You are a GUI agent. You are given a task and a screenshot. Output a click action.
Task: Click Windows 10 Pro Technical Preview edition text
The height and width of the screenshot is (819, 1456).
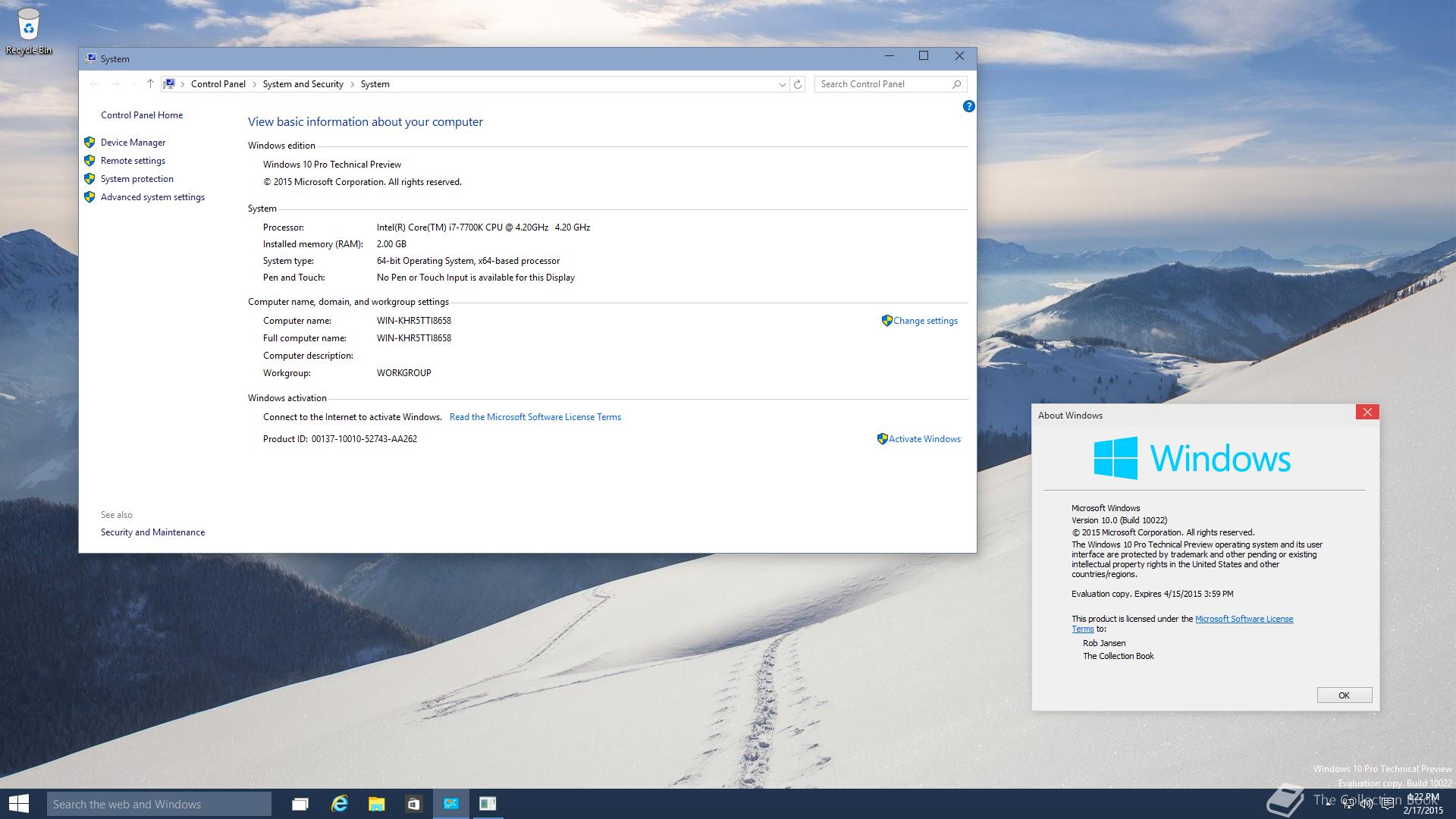click(x=332, y=165)
